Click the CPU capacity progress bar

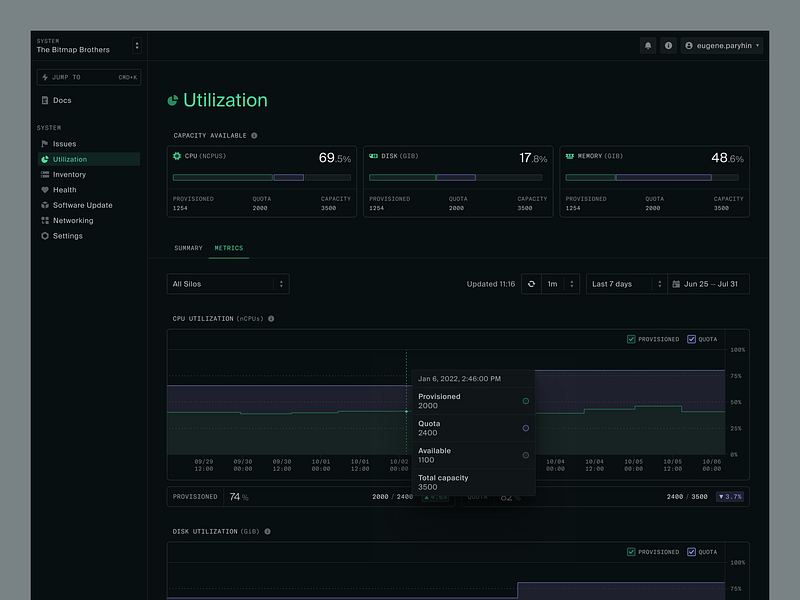[x=261, y=178]
